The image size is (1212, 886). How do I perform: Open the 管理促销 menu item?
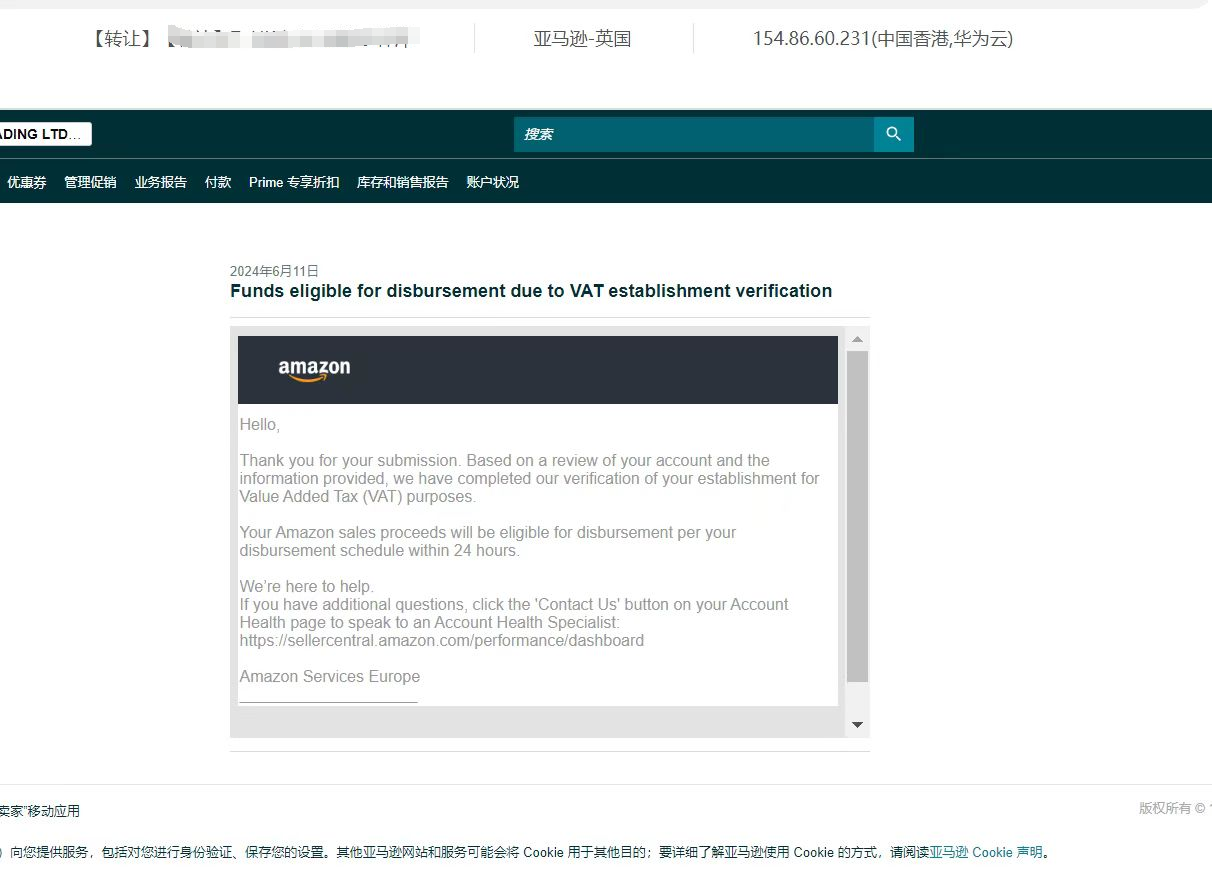point(90,182)
